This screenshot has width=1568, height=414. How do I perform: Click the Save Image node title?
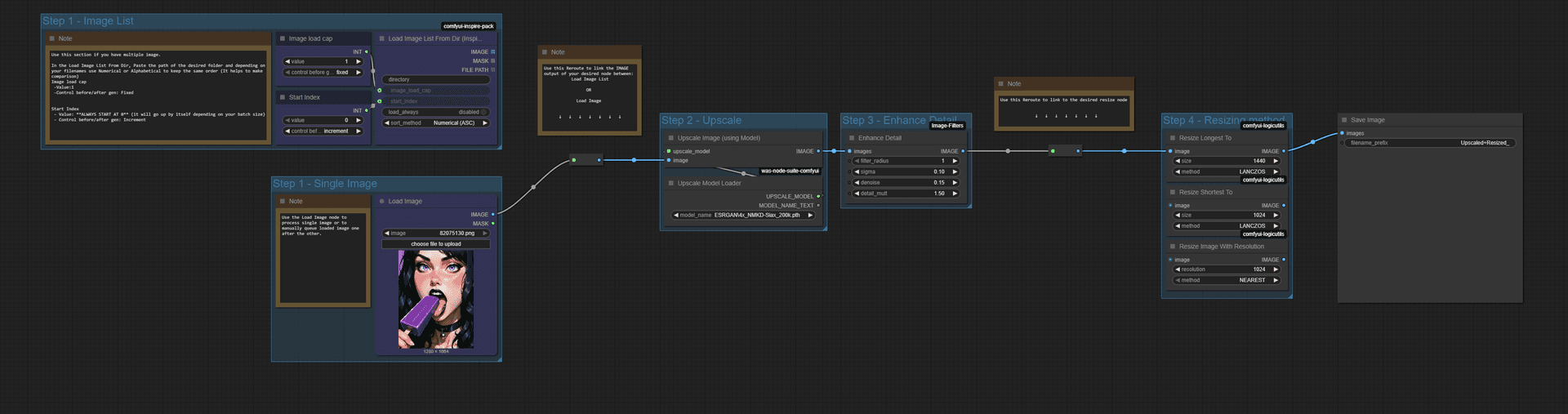tap(1368, 120)
